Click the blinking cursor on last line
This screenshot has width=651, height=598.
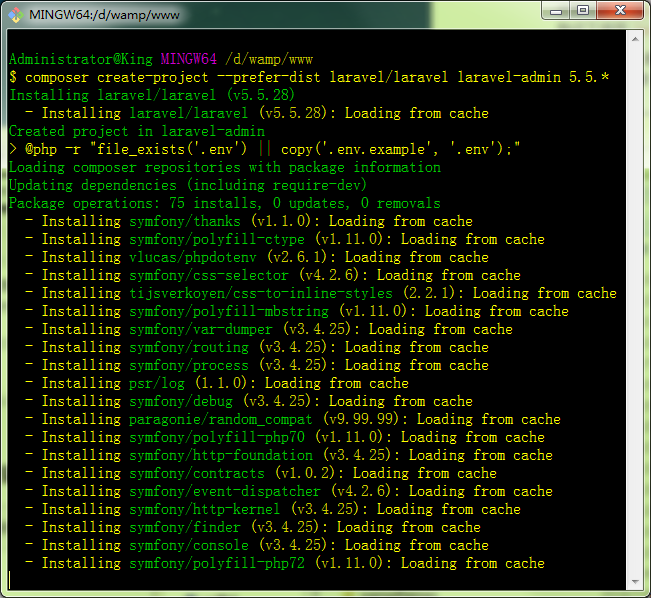pos(10,580)
